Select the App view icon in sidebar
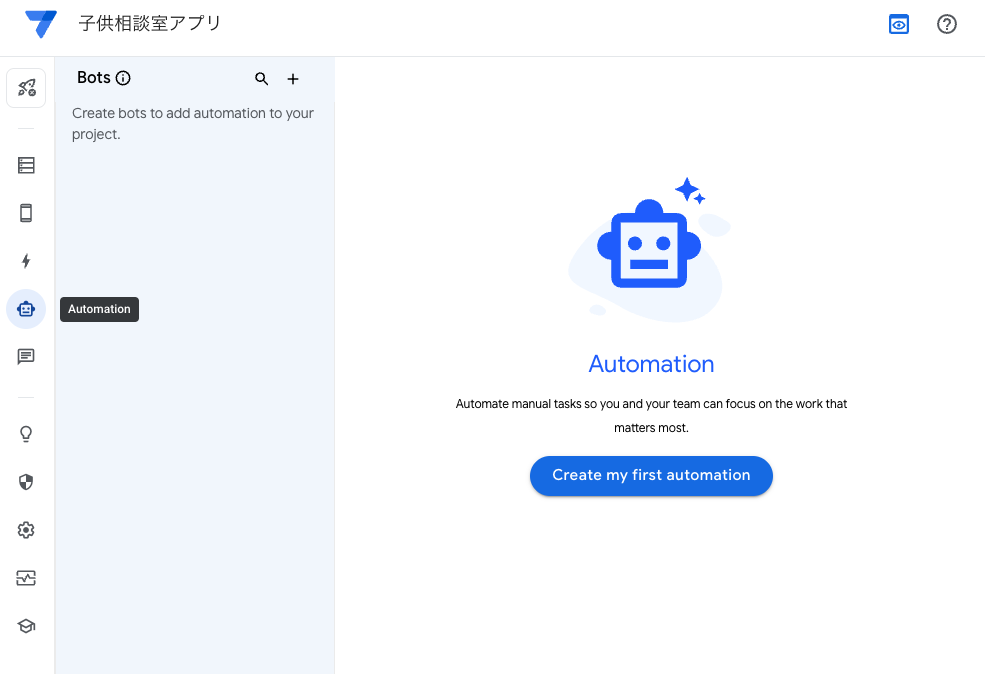 (25, 213)
